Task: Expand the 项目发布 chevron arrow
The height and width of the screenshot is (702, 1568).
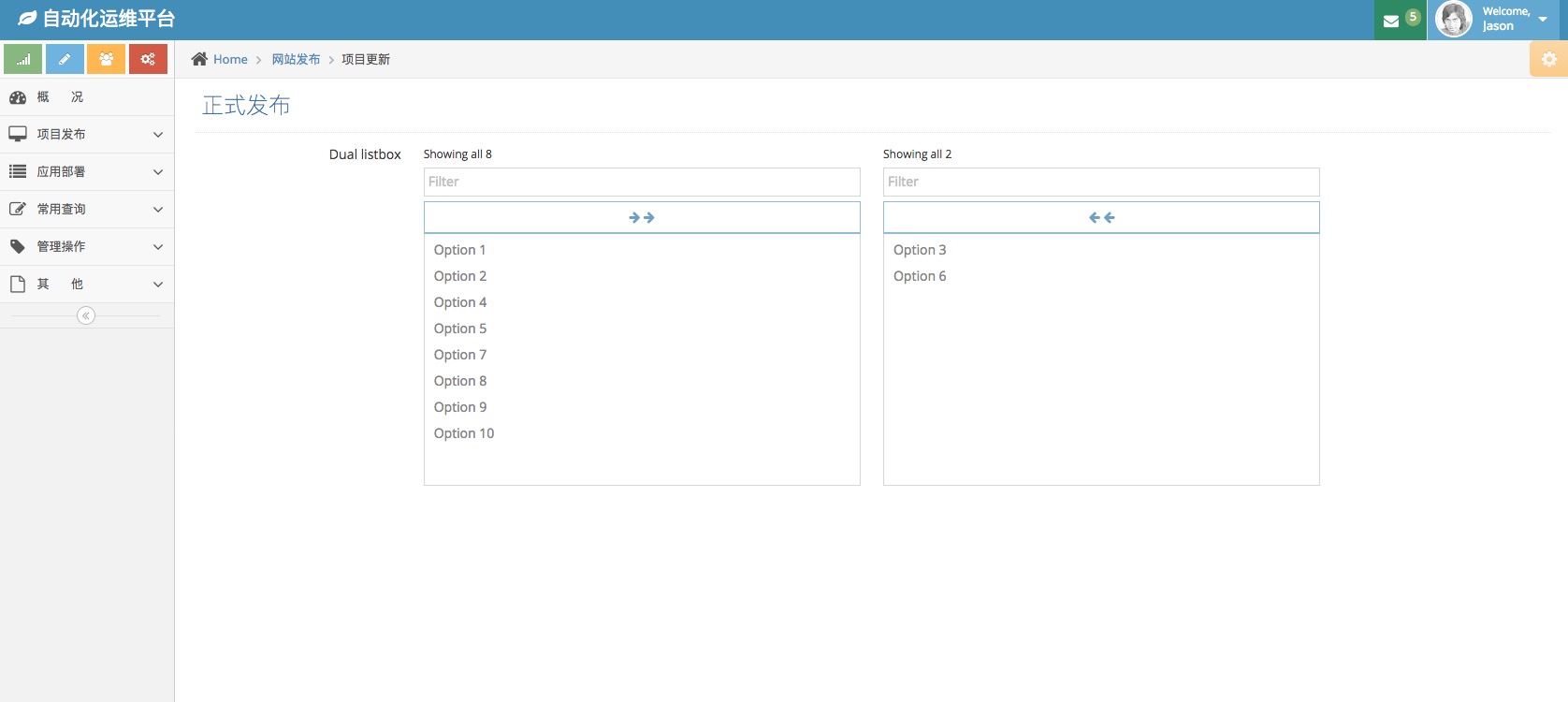Action: [158, 135]
